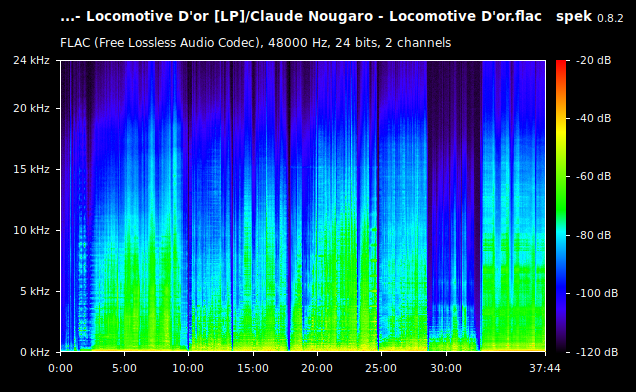Click the "-40 dB" scale label
Screen dimensions: 636x392
coord(593,118)
